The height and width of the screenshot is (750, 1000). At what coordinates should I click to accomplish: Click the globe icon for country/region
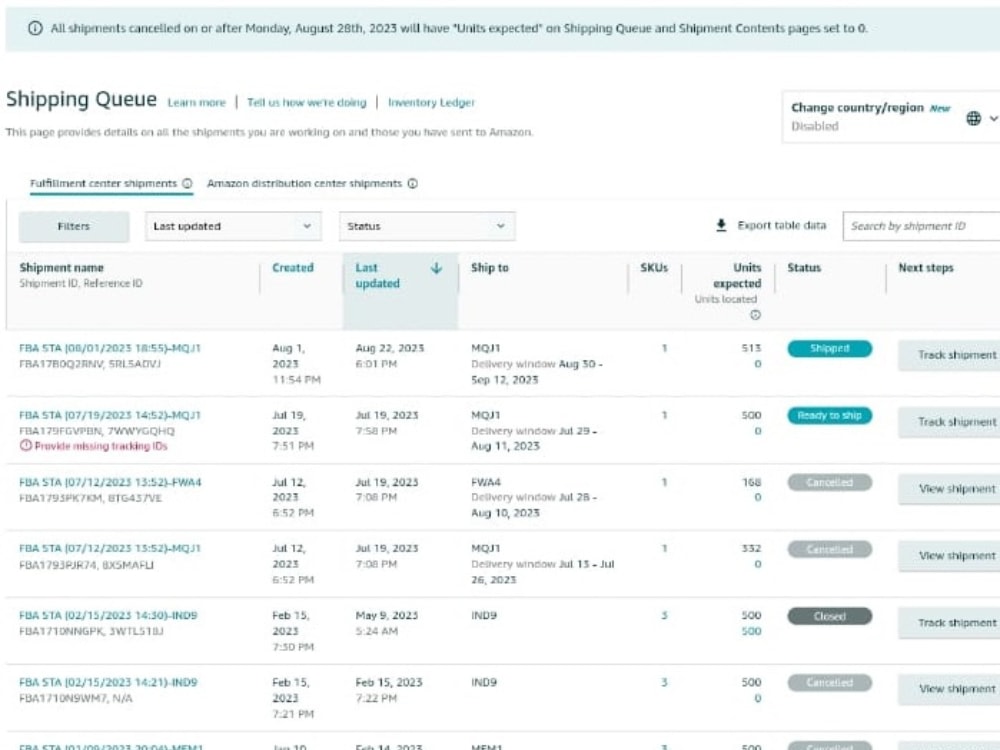[973, 118]
